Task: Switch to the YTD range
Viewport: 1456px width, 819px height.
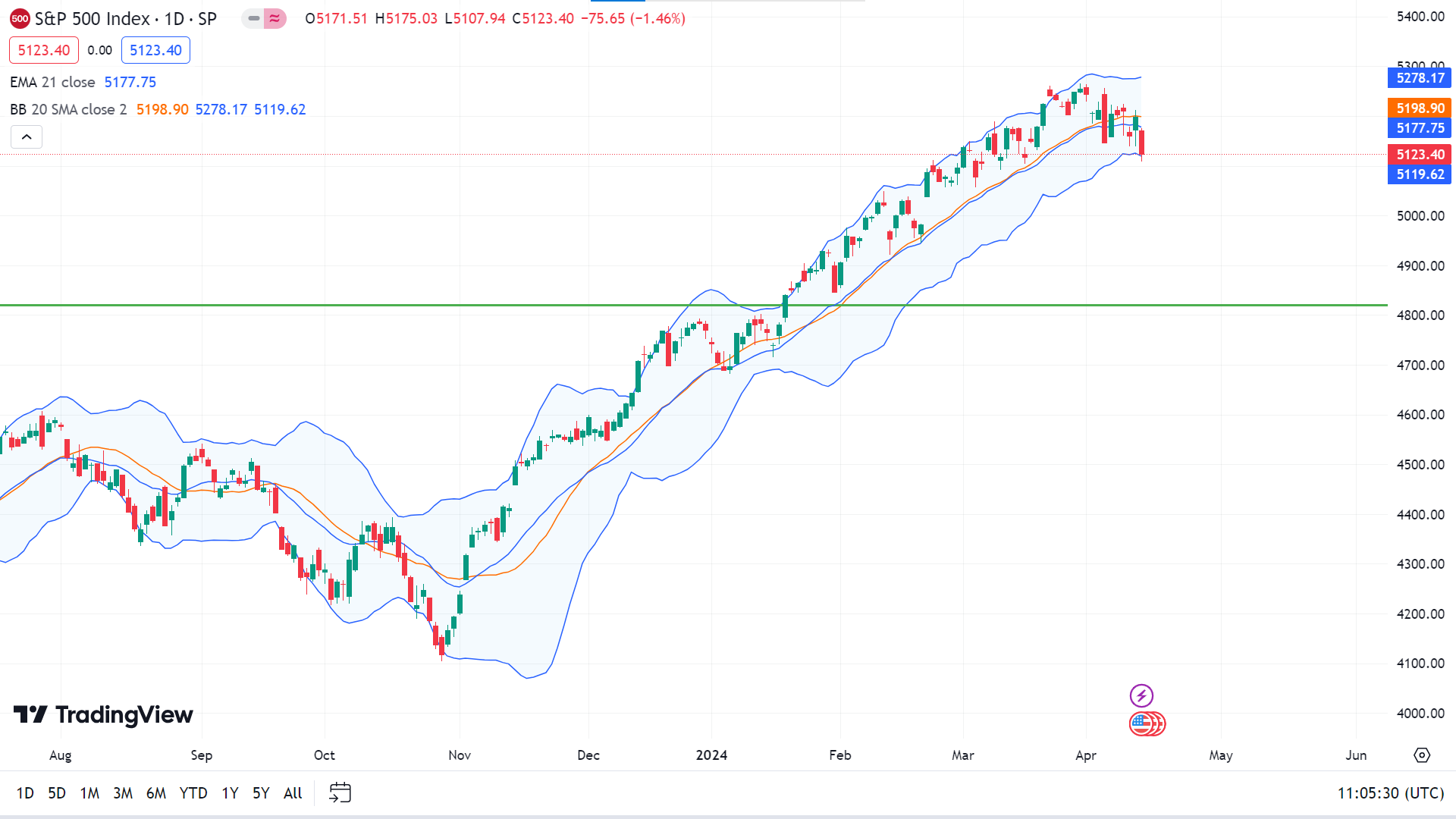Action: [193, 793]
